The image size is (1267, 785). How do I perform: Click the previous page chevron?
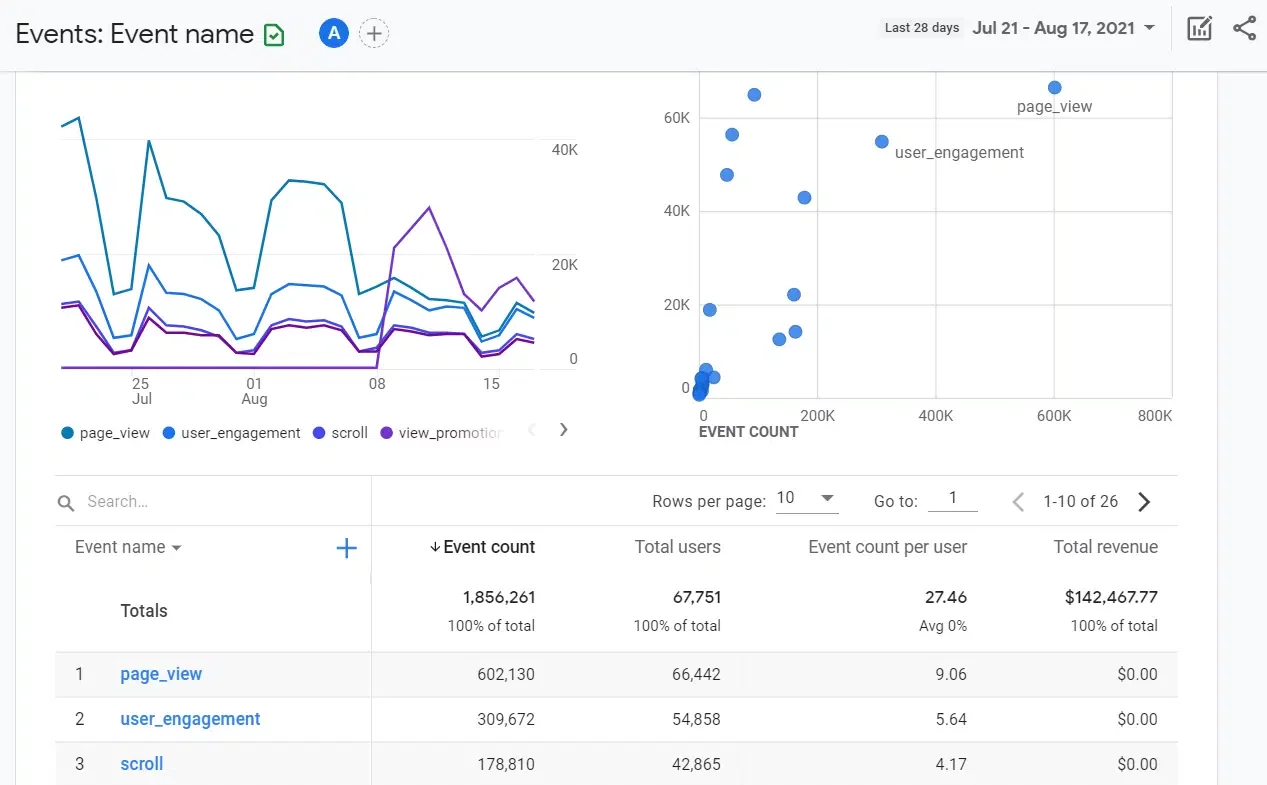(1017, 501)
